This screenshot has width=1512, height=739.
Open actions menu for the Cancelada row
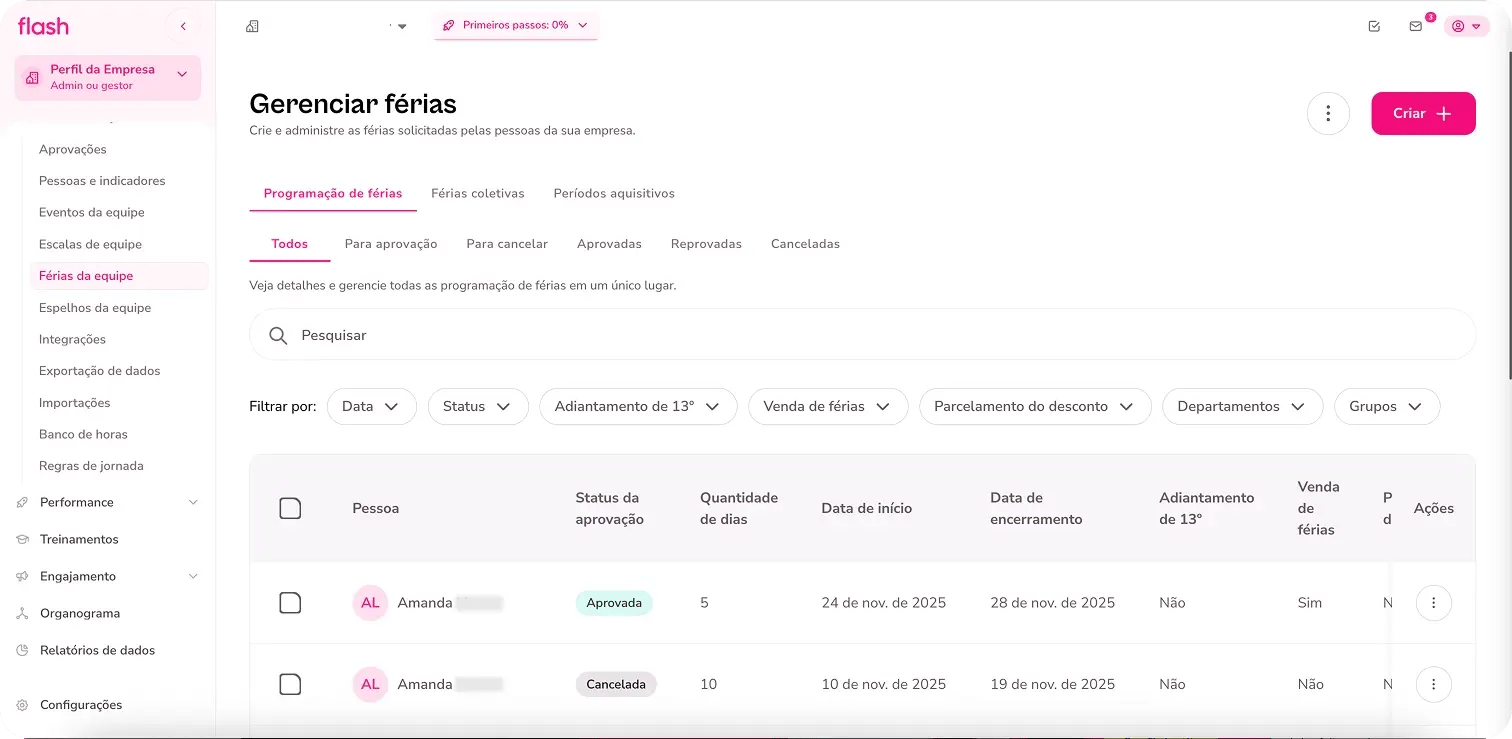pyautogui.click(x=1433, y=685)
